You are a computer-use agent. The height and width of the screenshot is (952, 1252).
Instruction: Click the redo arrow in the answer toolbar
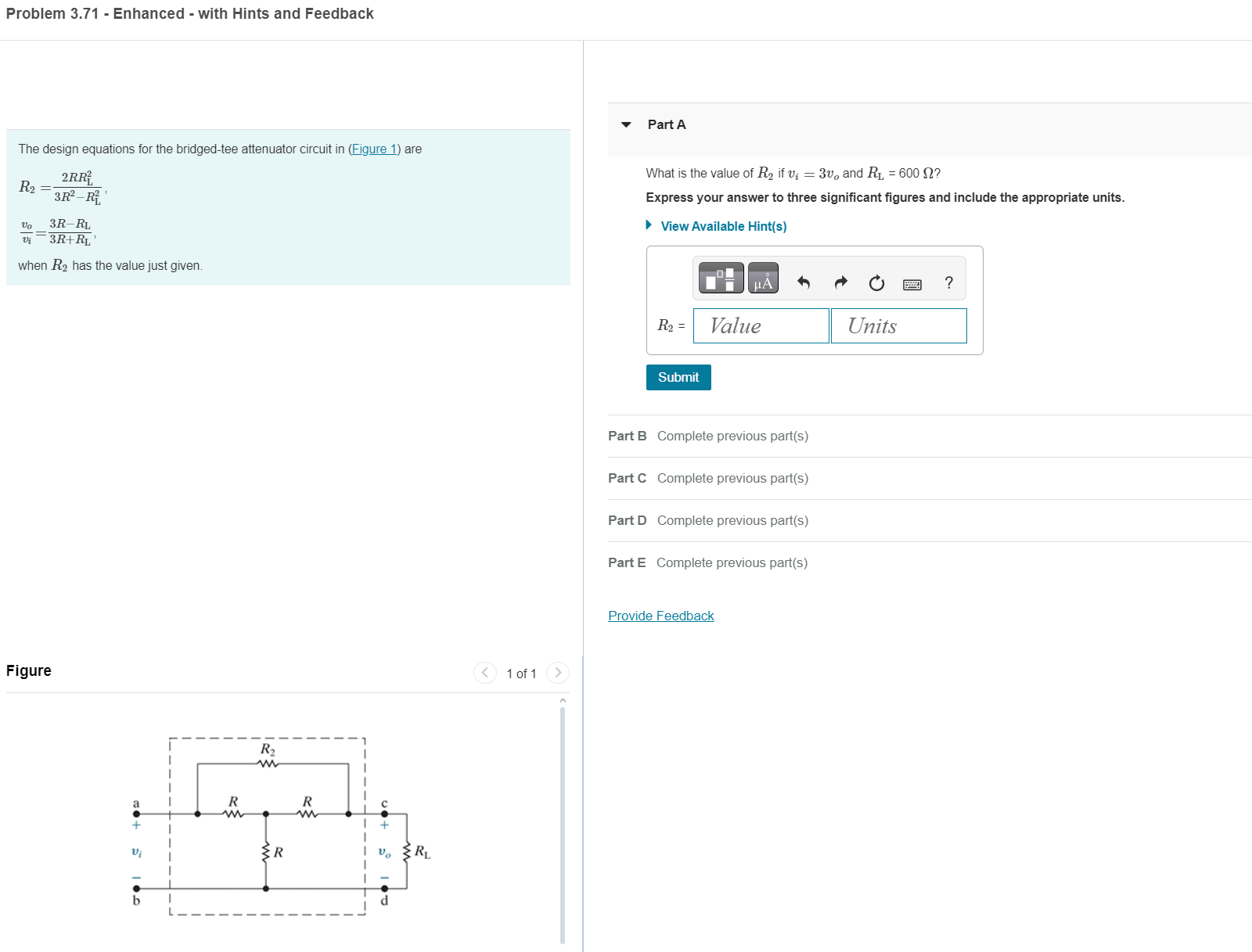click(x=840, y=283)
